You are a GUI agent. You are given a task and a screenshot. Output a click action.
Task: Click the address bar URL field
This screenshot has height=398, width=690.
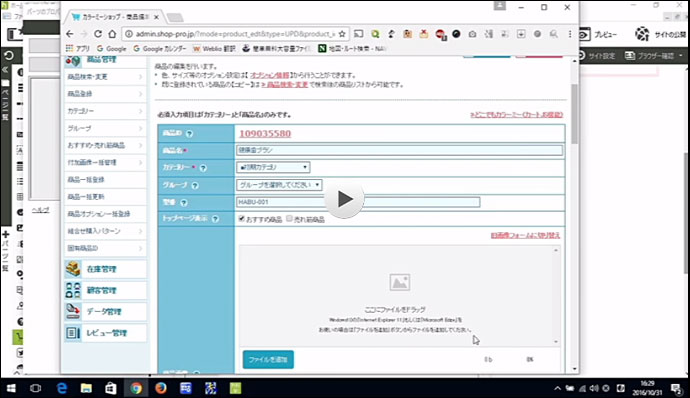tap(235, 34)
